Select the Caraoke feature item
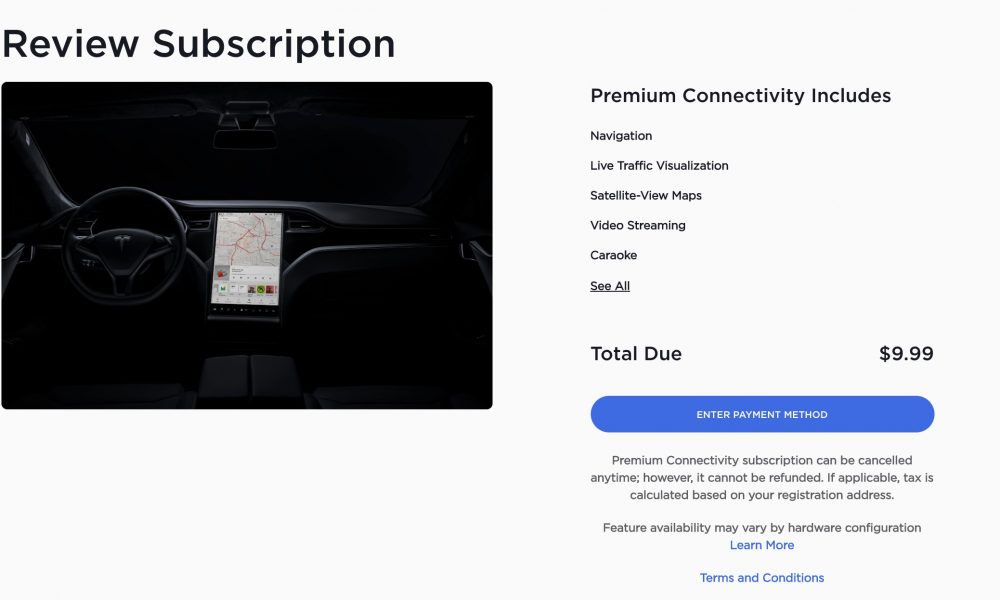 click(x=614, y=255)
